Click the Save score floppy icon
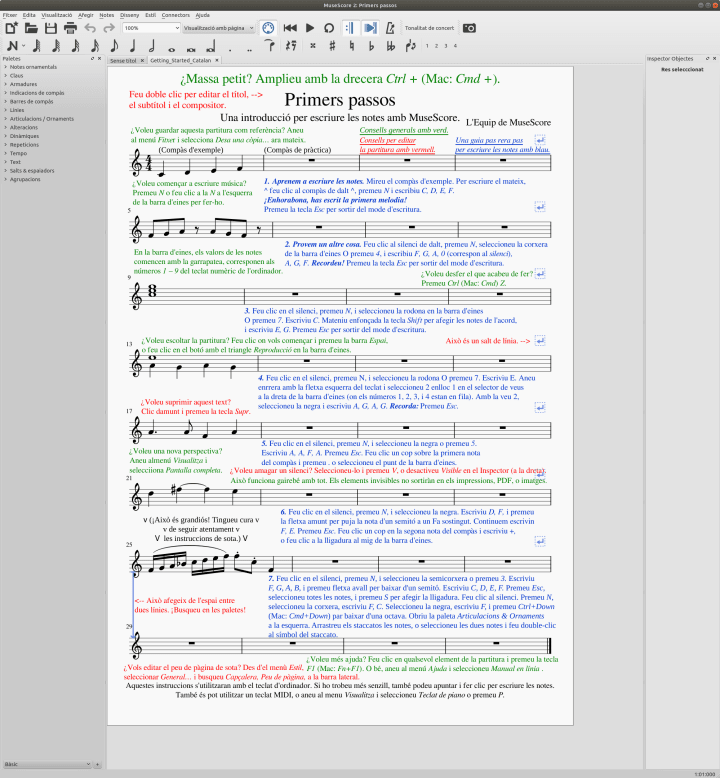Viewport: 720px width, 778px height. [x=51, y=28]
